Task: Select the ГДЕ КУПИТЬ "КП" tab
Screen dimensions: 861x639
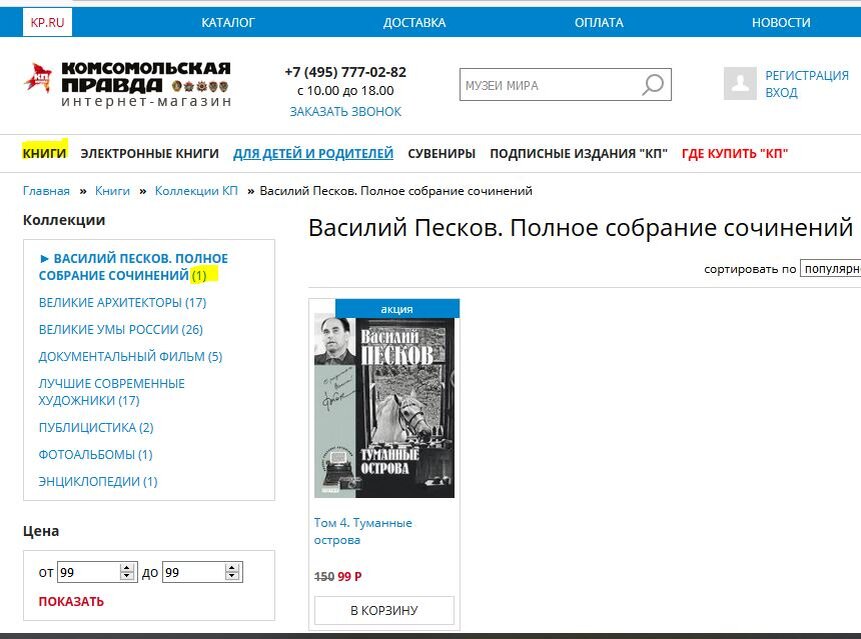Action: [735, 153]
